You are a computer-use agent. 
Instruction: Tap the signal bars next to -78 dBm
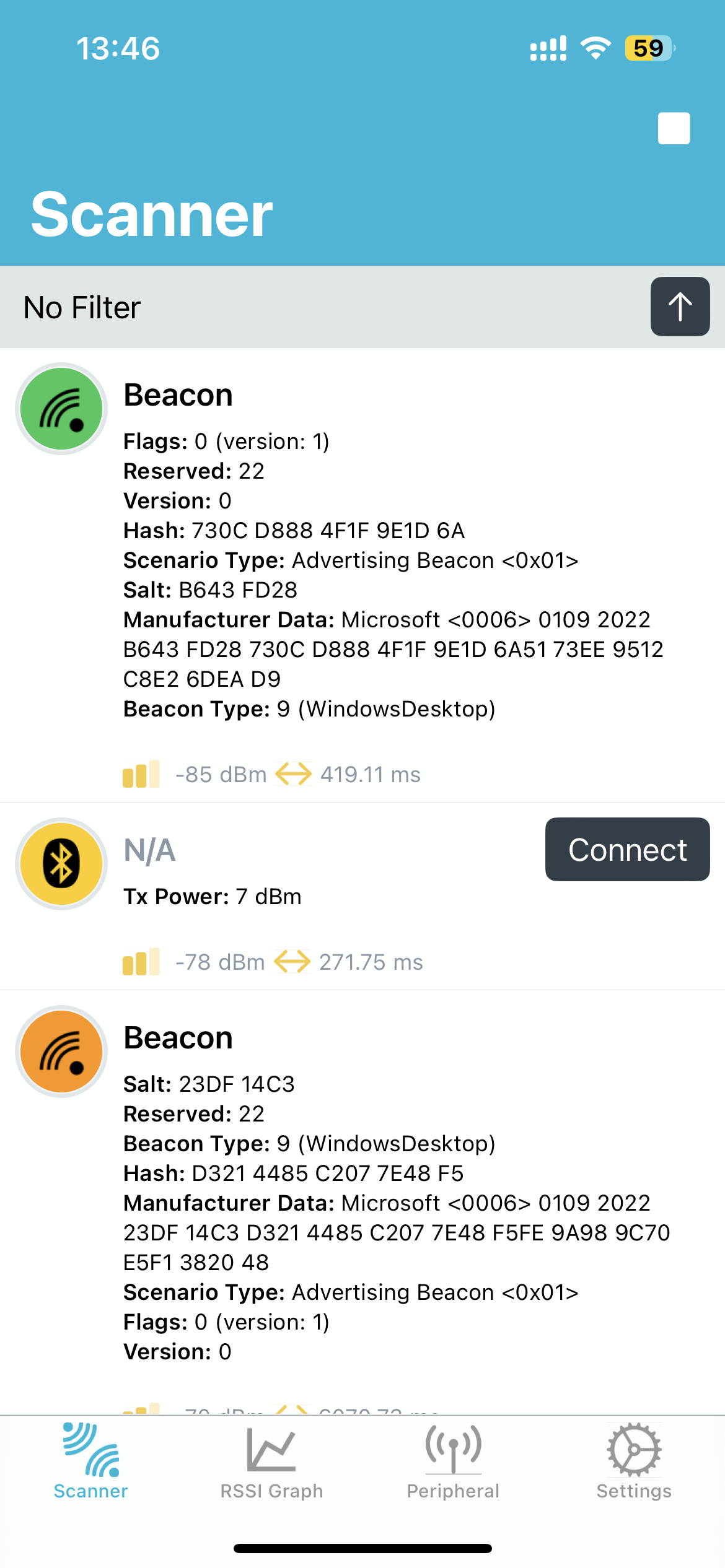pyautogui.click(x=141, y=962)
